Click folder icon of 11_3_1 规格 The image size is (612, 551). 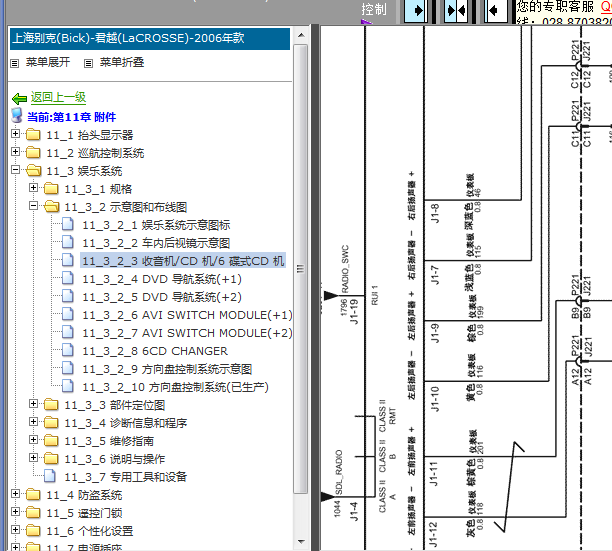[51, 188]
